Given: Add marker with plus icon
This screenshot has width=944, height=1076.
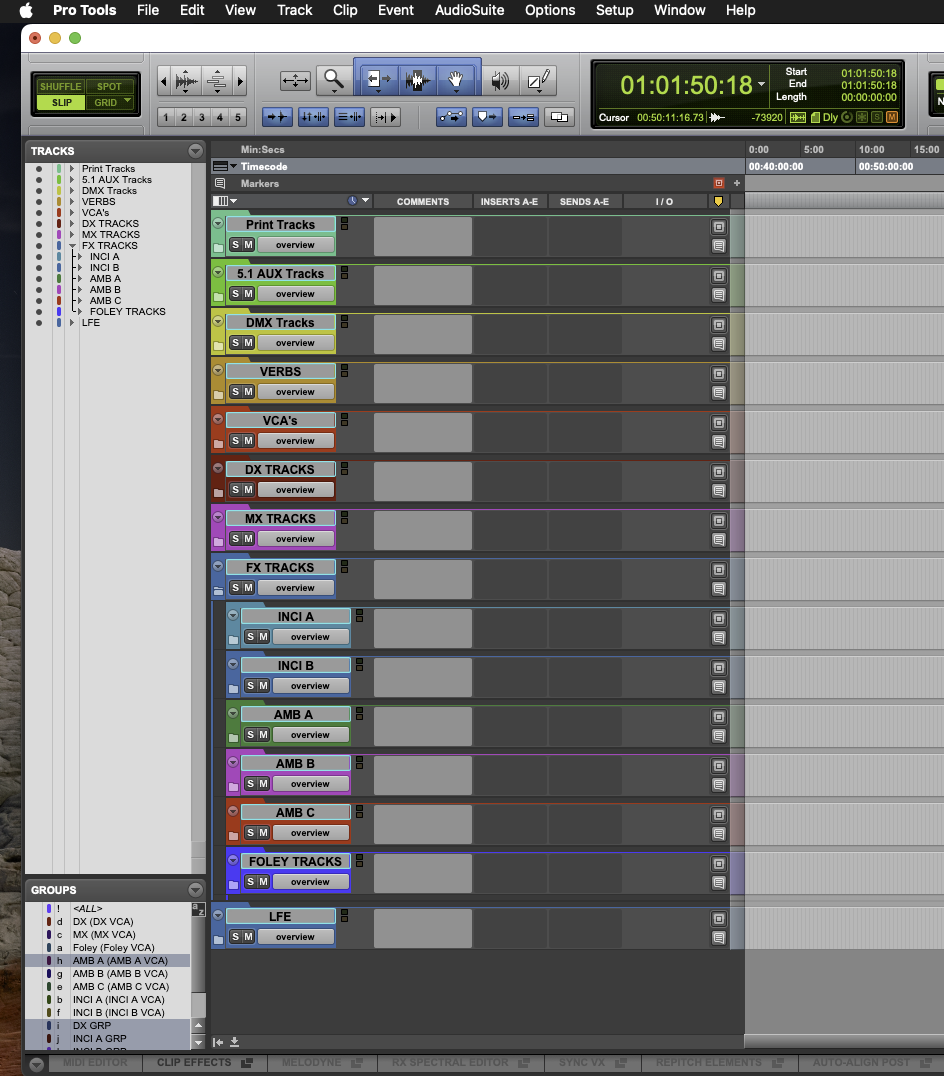Looking at the screenshot, I should click(737, 183).
